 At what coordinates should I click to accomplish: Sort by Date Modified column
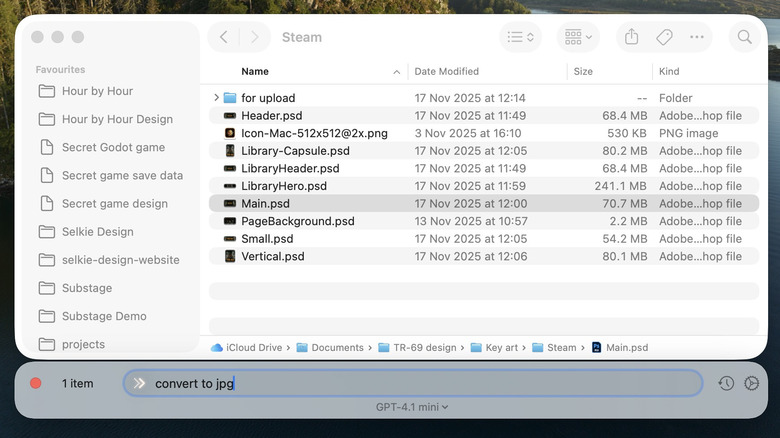(447, 71)
